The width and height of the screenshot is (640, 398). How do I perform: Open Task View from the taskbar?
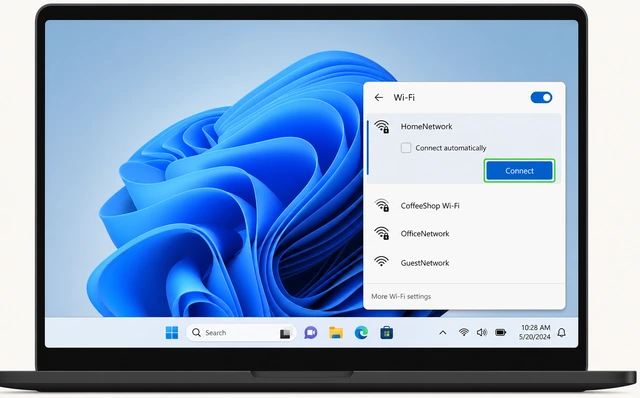click(285, 333)
